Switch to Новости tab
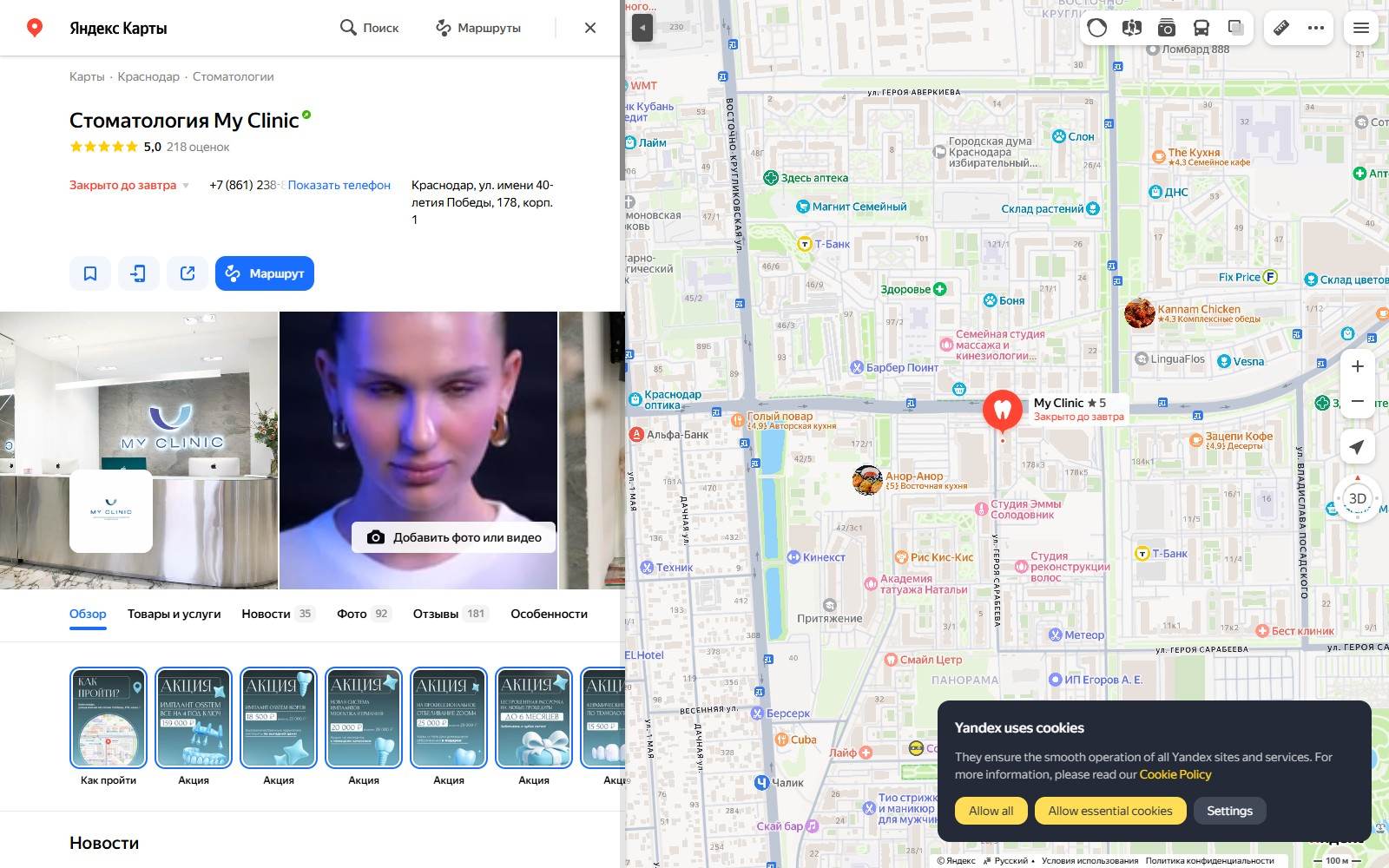The height and width of the screenshot is (868, 1389). pos(278,614)
